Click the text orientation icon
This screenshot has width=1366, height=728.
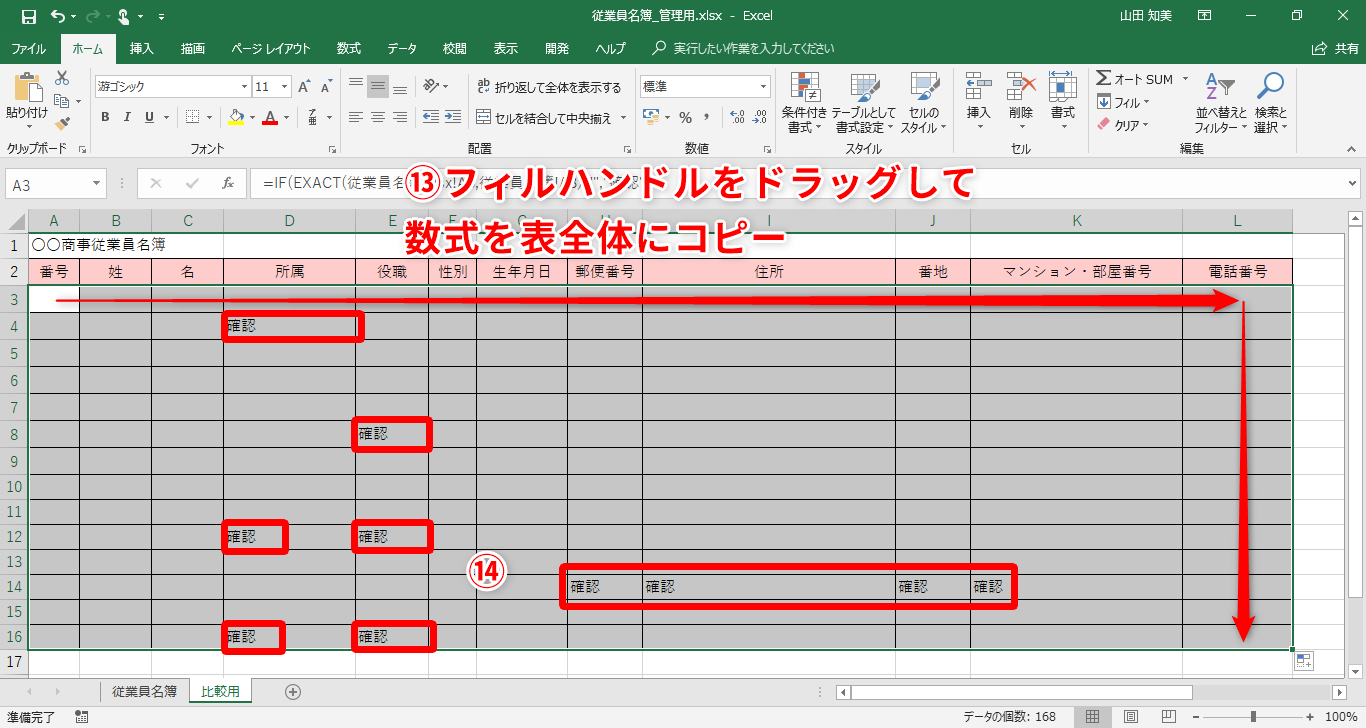(431, 87)
